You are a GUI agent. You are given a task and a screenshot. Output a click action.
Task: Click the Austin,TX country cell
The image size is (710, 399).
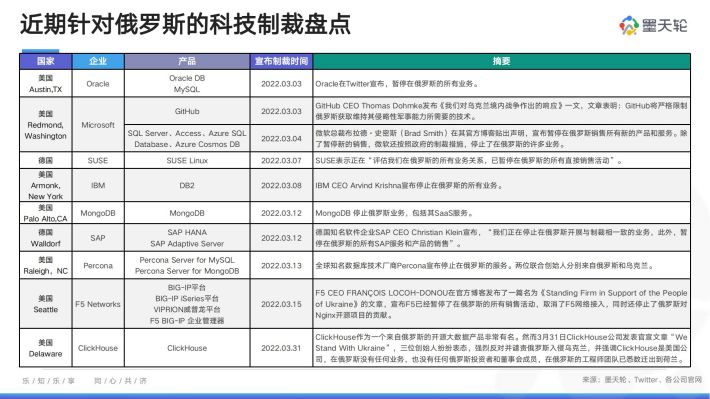tap(46, 84)
